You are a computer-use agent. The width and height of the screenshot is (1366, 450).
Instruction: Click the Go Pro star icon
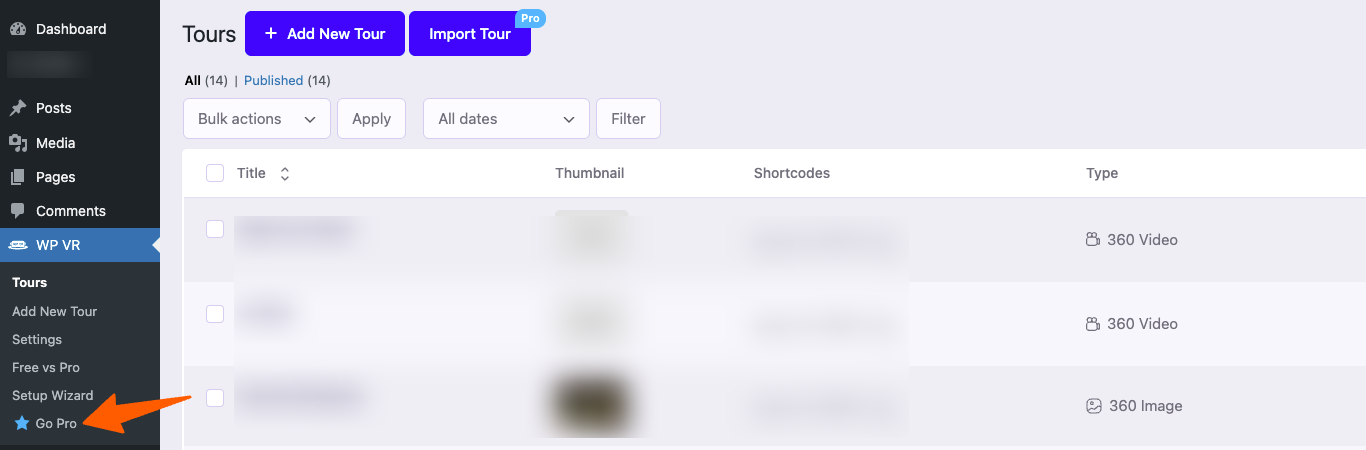(22, 424)
